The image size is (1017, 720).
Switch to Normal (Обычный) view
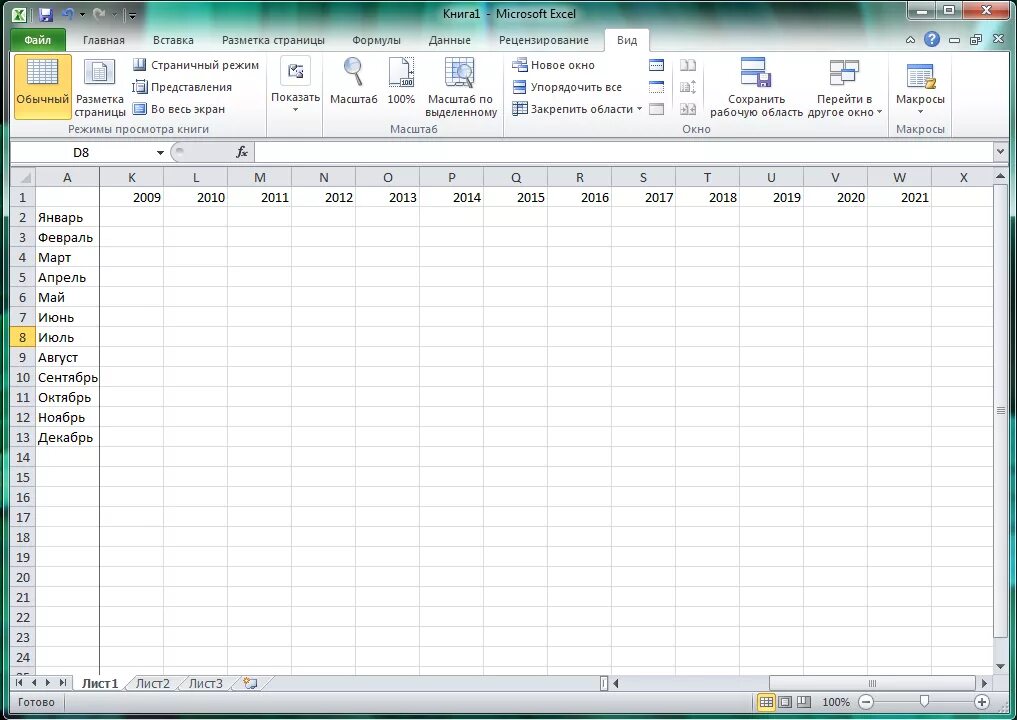42,87
